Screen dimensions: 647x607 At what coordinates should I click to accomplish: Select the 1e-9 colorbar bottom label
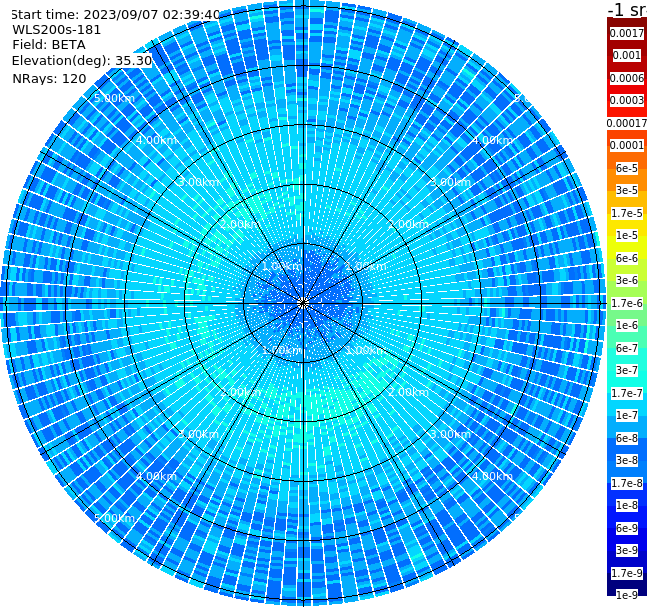pos(627,595)
